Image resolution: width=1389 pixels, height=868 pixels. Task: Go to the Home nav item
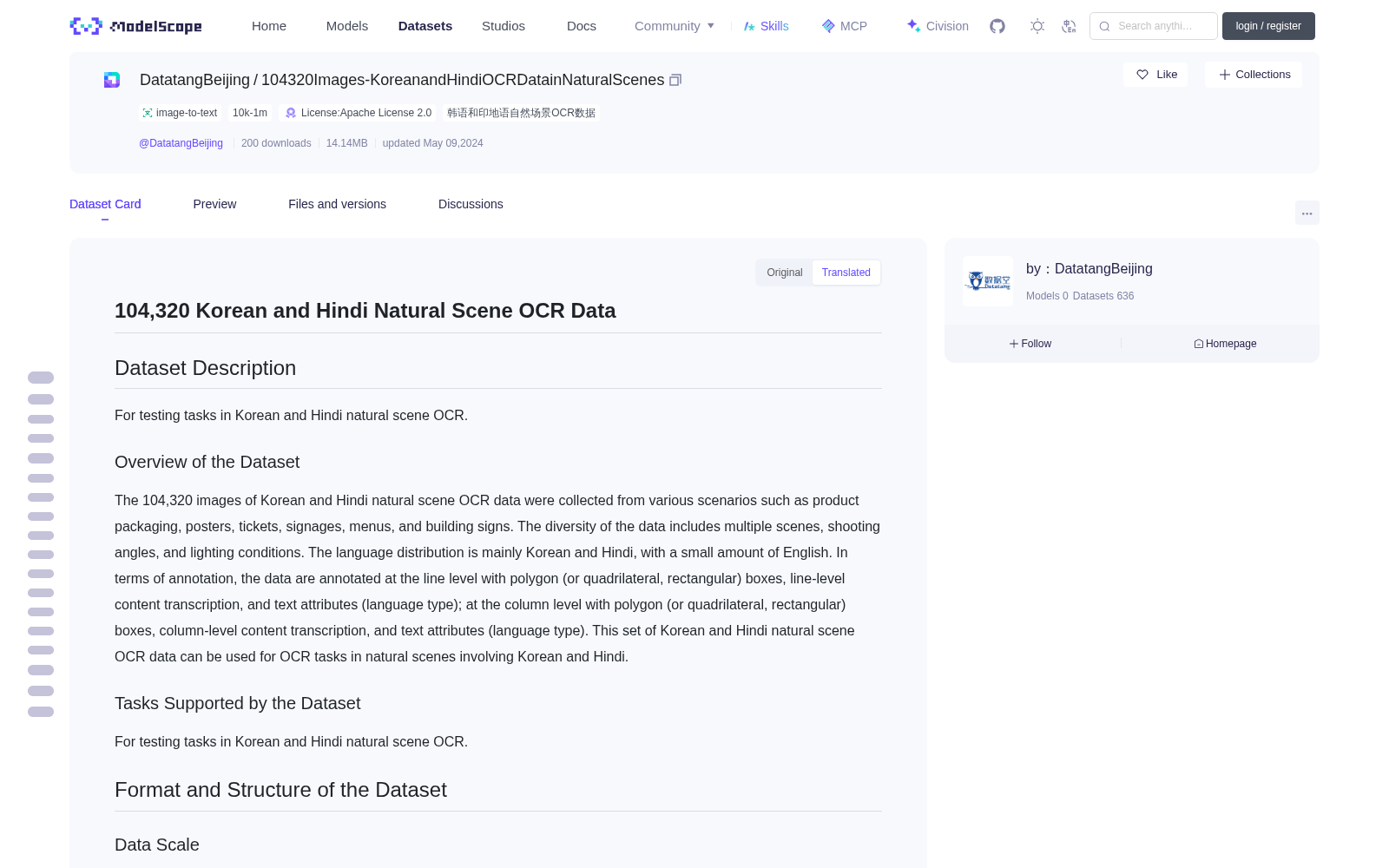point(269,26)
